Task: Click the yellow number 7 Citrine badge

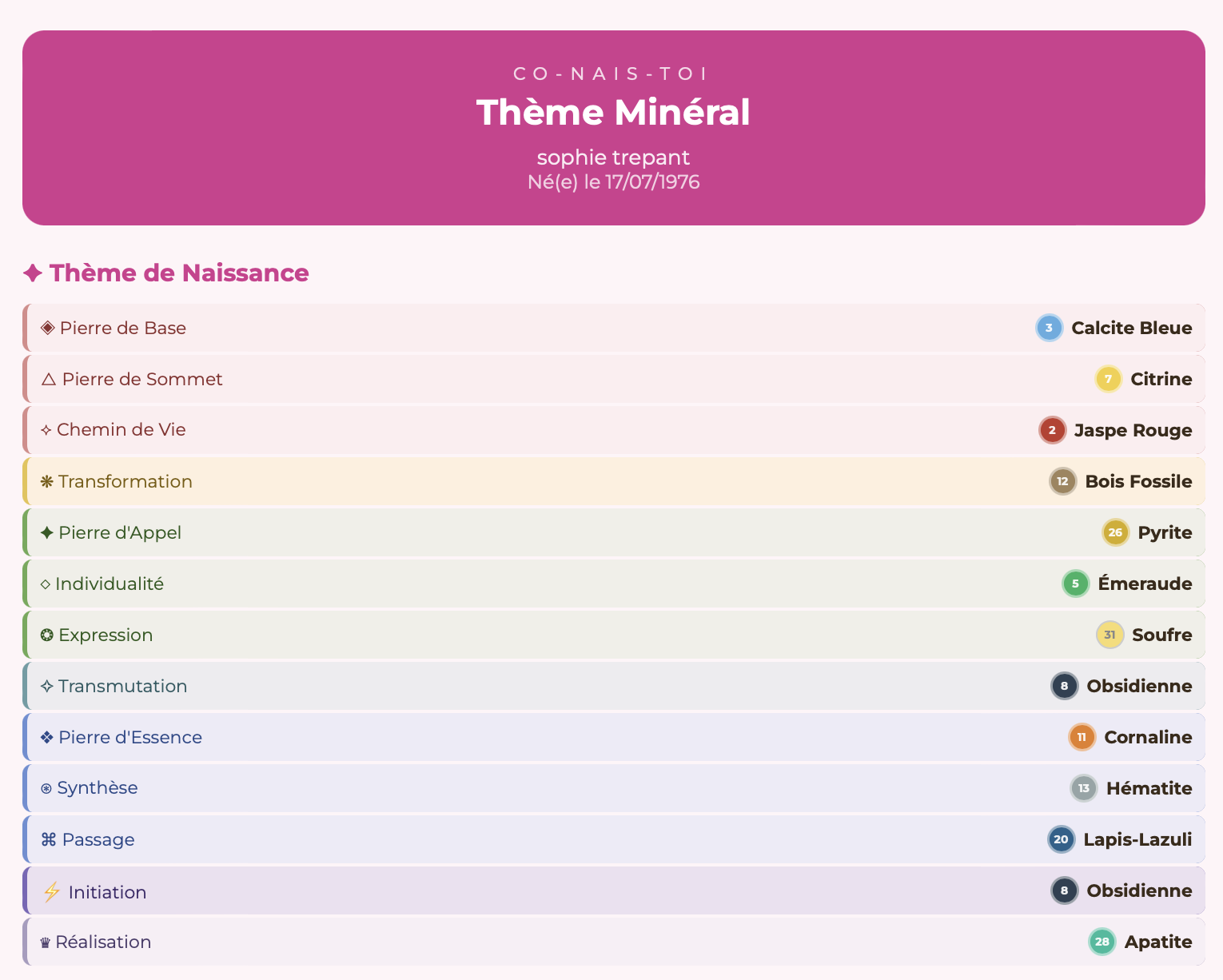Action: click(x=1108, y=379)
